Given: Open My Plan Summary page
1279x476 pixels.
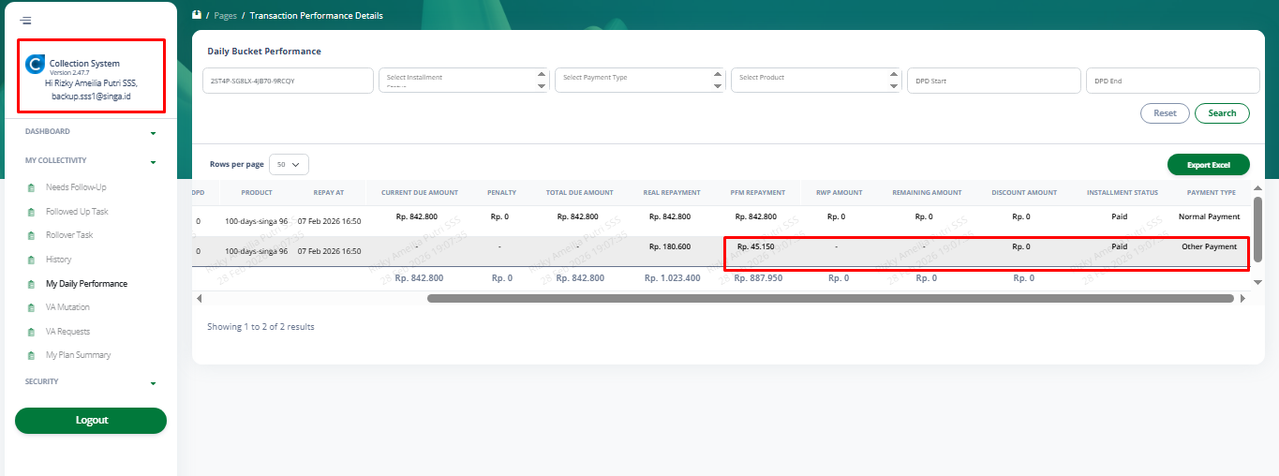Looking at the screenshot, I should click(78, 355).
